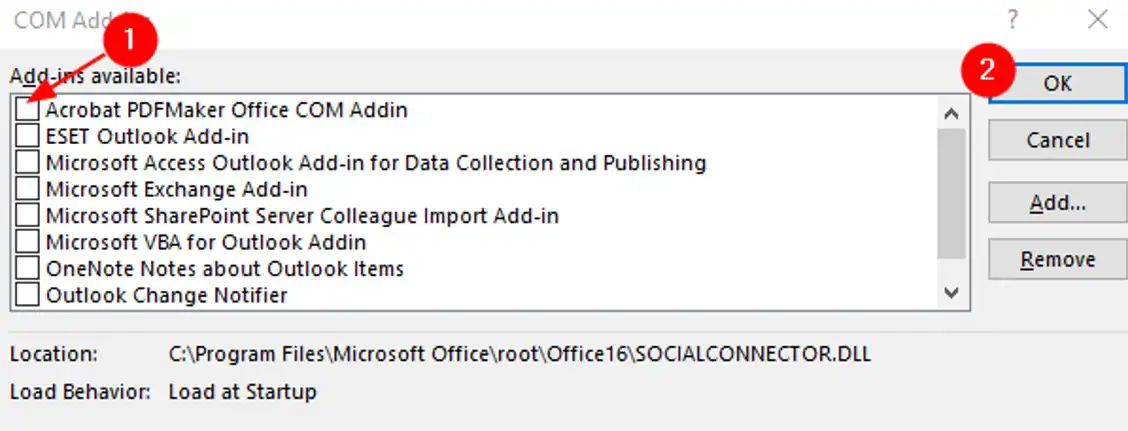Select Microsoft Exchange Add-in text in list
The height and width of the screenshot is (431, 1128).
click(177, 189)
